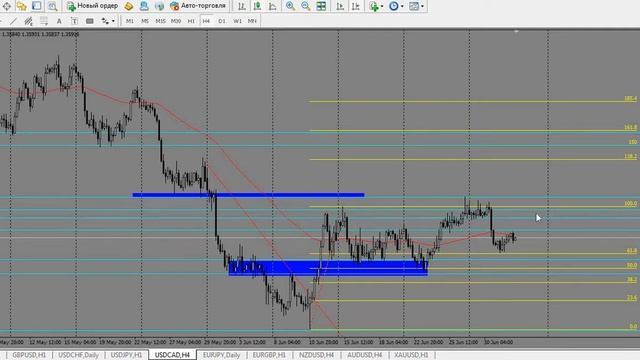Click the arrows objects icon
The width and height of the screenshot is (640, 360).
(x=105, y=21)
